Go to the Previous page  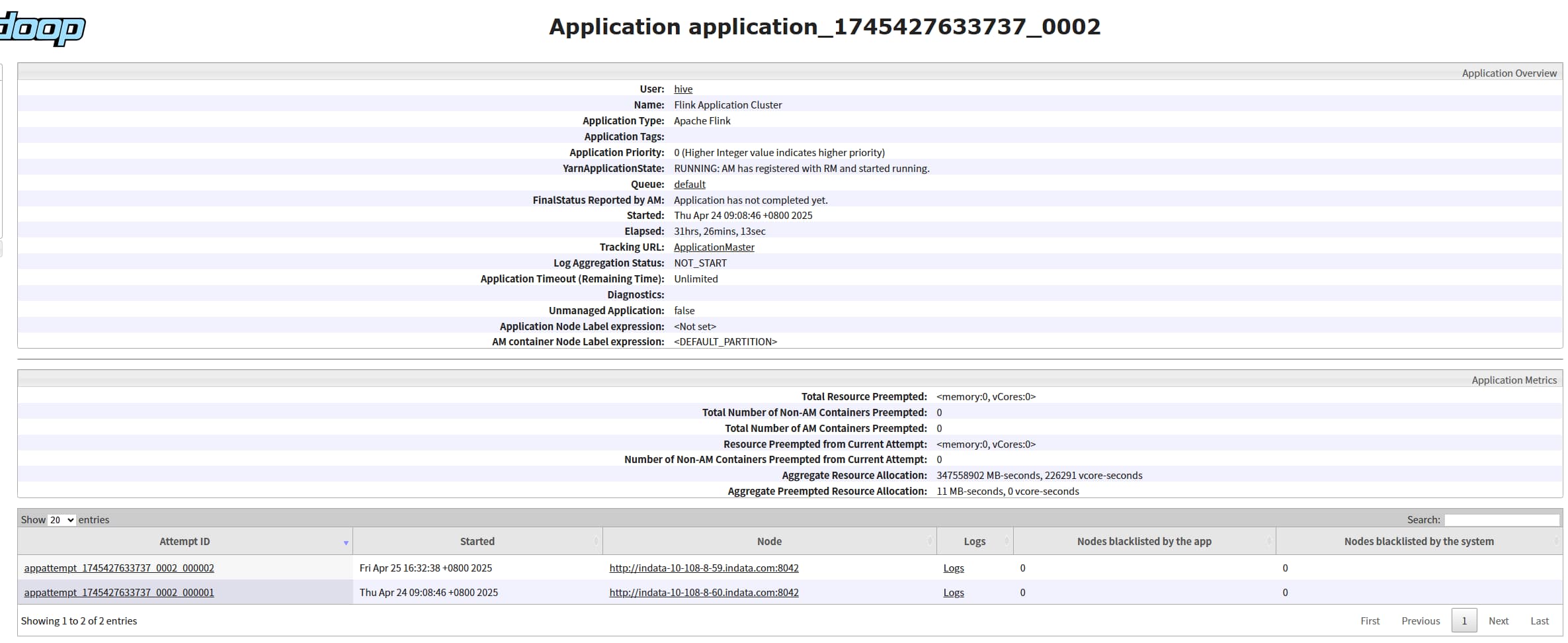(x=1421, y=621)
